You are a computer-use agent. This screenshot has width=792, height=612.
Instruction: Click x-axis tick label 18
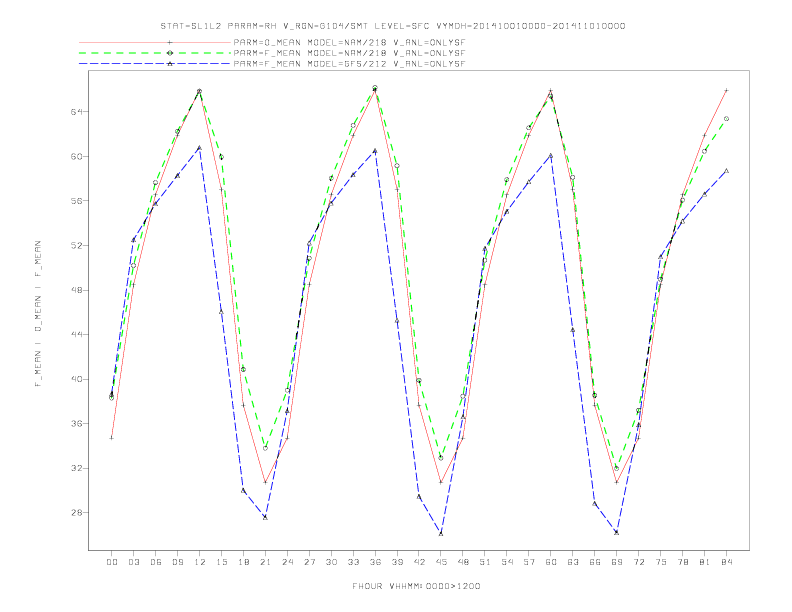pyautogui.click(x=243, y=562)
